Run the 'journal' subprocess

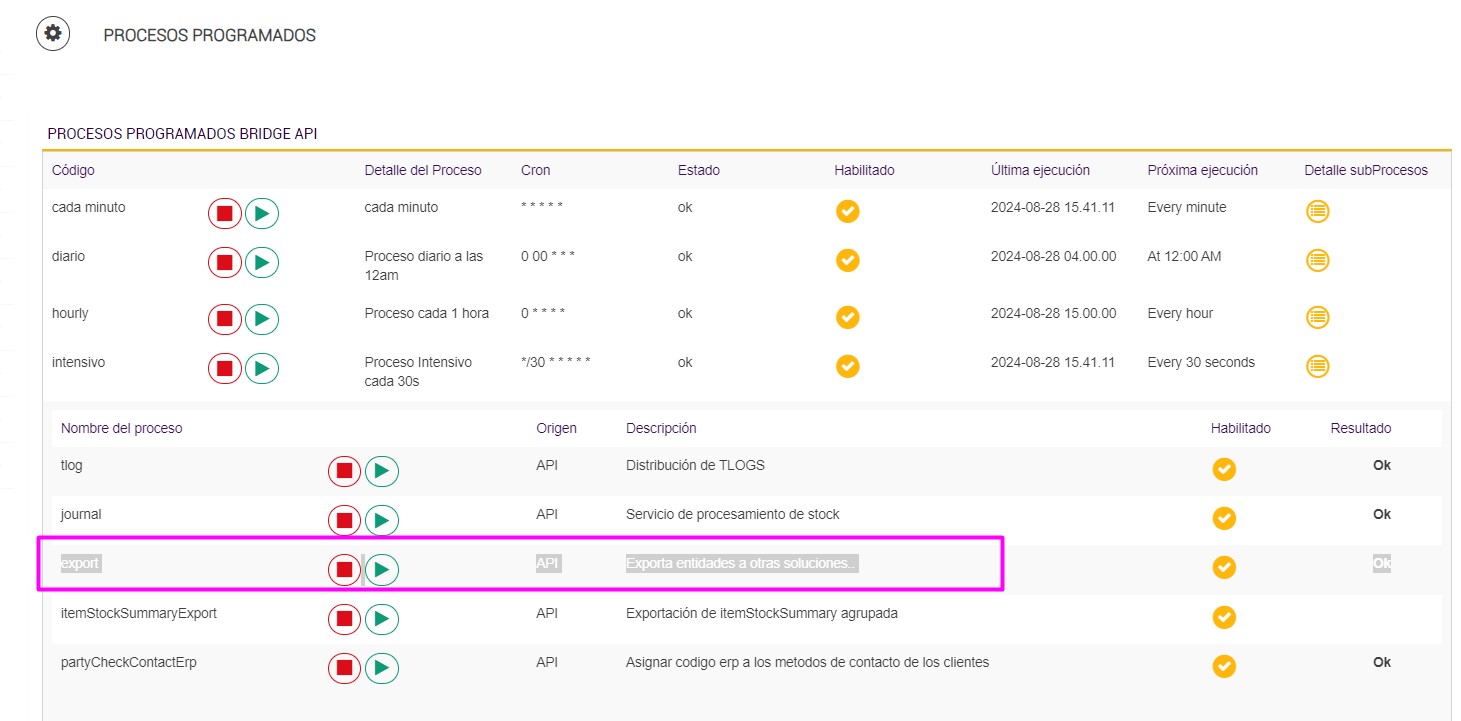click(x=381, y=520)
